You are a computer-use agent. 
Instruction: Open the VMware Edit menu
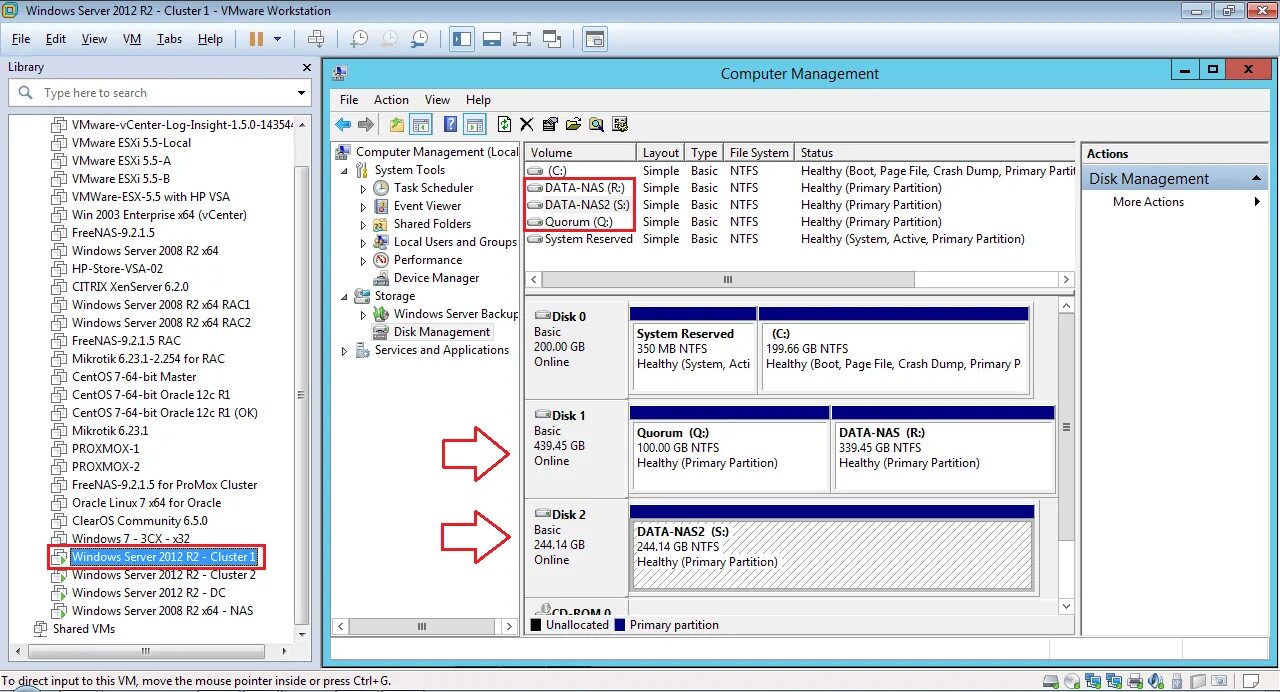tap(55, 39)
